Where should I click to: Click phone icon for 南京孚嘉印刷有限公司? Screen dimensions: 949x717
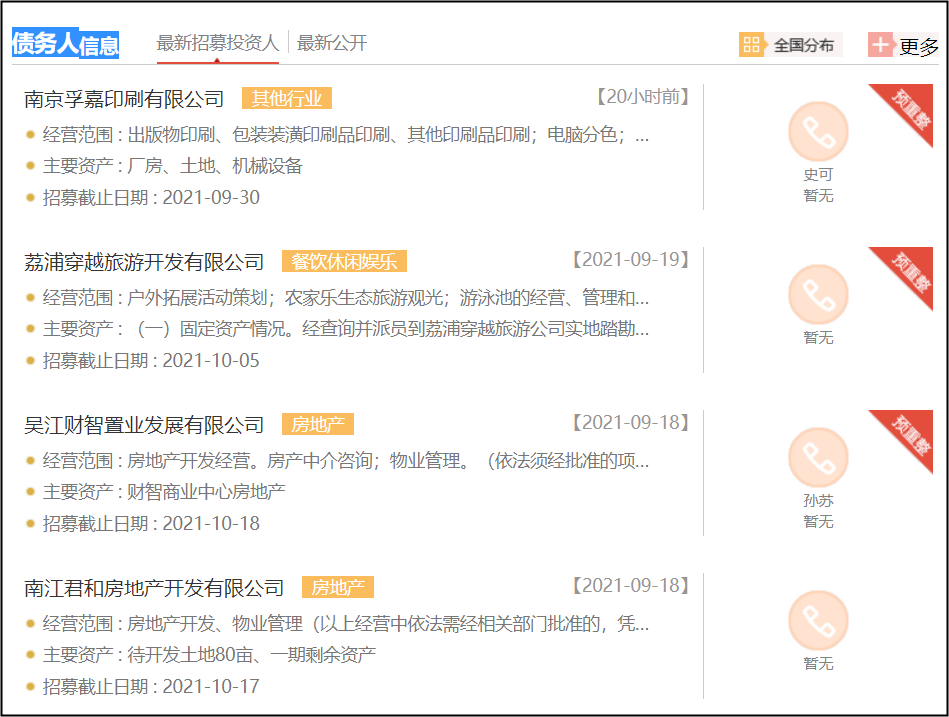pyautogui.click(x=818, y=132)
